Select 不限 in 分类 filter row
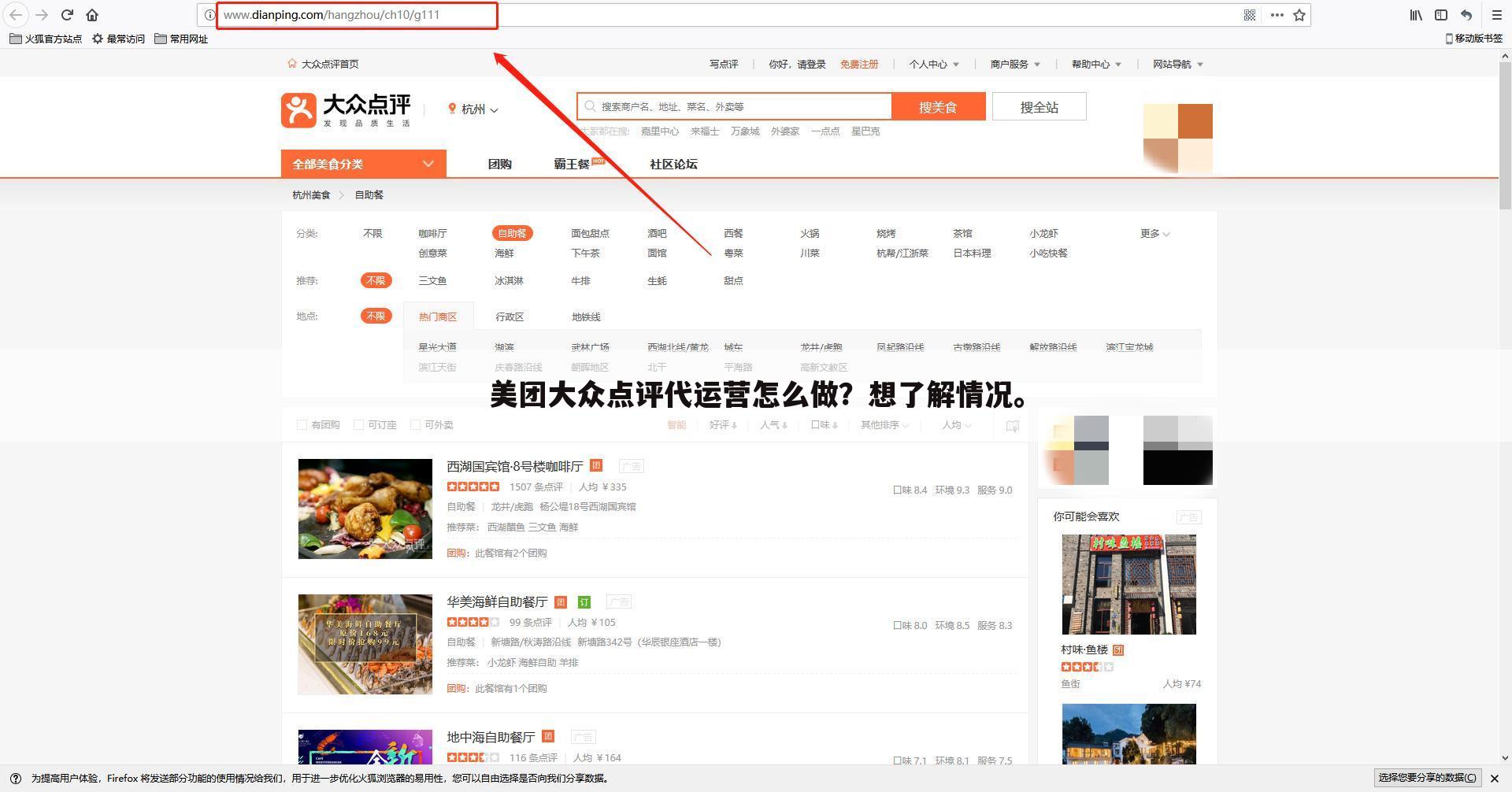The height and width of the screenshot is (792, 1512). point(372,233)
